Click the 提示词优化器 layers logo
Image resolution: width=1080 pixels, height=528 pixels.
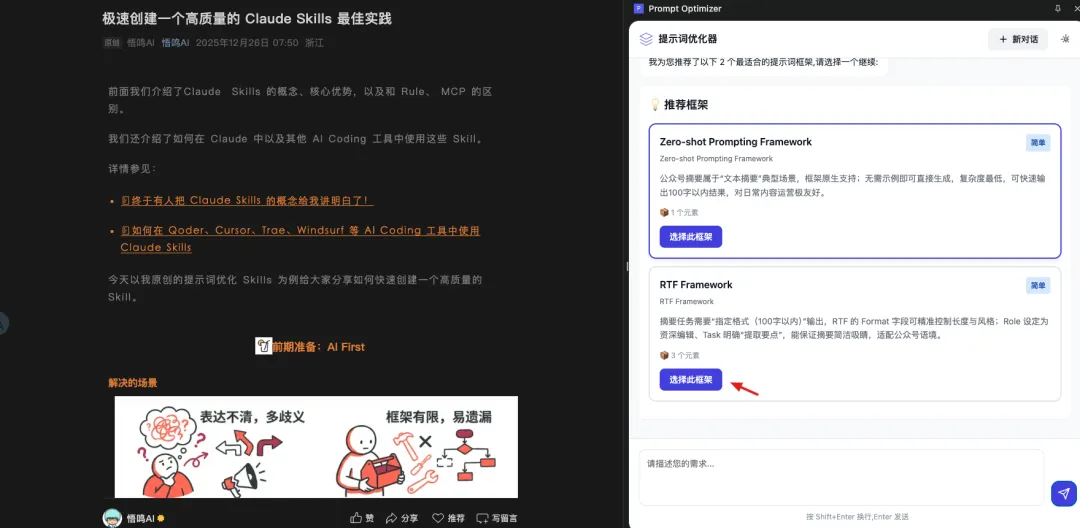645,39
